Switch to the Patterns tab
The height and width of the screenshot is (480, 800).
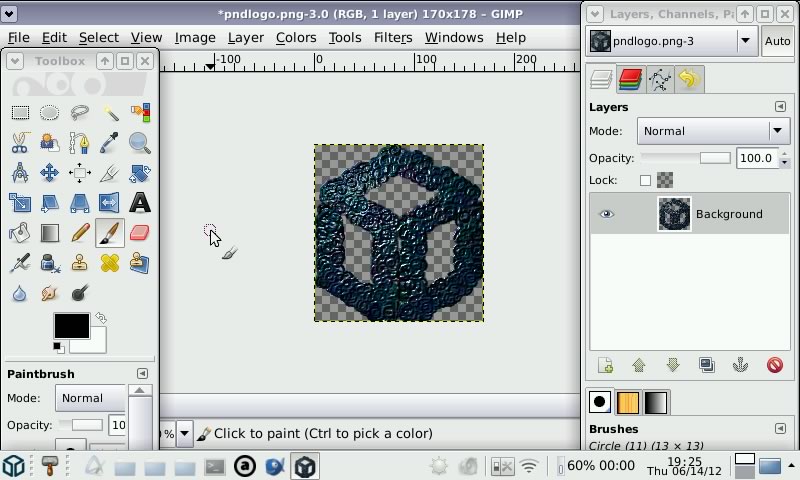click(x=628, y=402)
